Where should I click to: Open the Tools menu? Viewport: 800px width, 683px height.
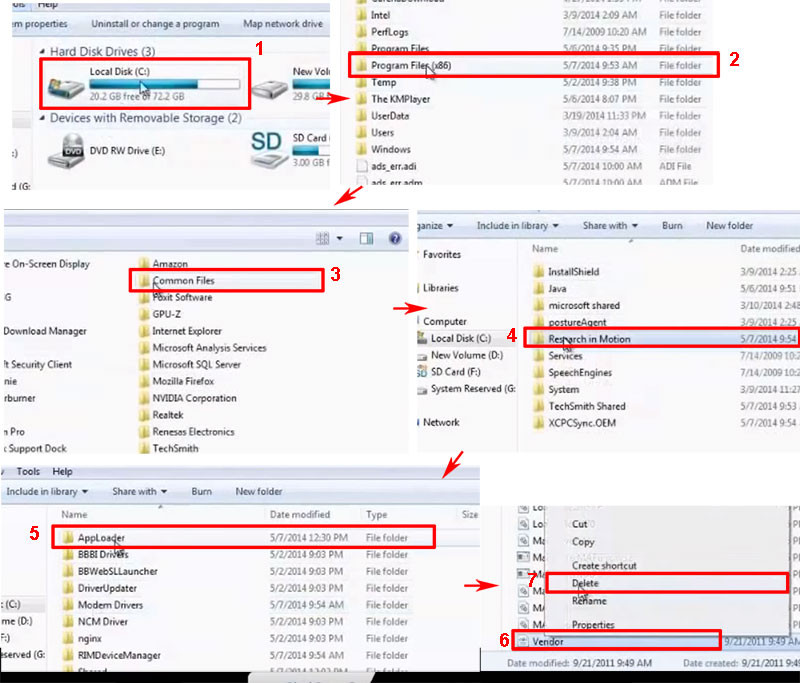27,471
